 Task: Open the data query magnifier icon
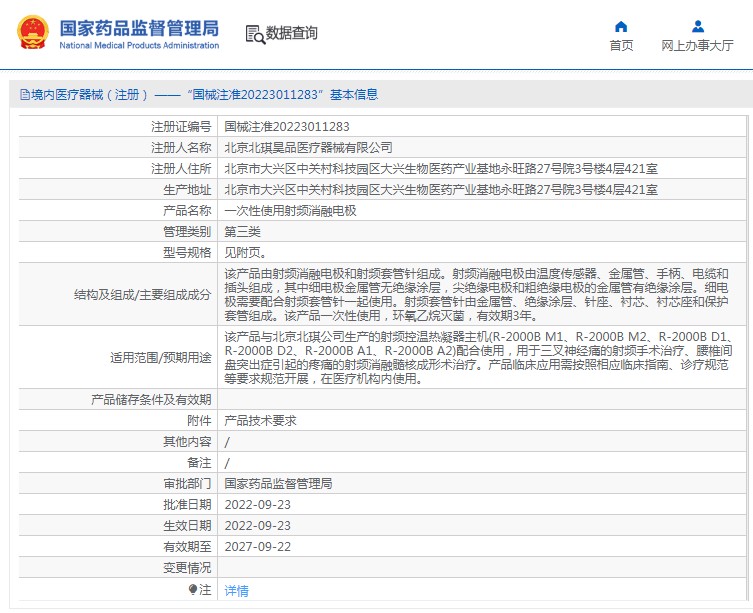pyautogui.click(x=255, y=34)
